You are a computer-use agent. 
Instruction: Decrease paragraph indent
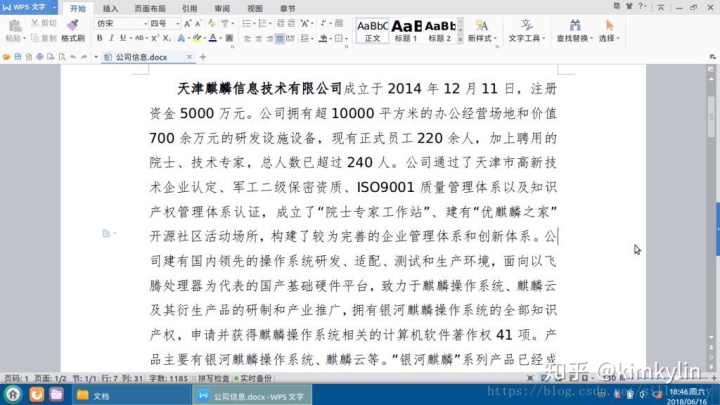(x=280, y=23)
